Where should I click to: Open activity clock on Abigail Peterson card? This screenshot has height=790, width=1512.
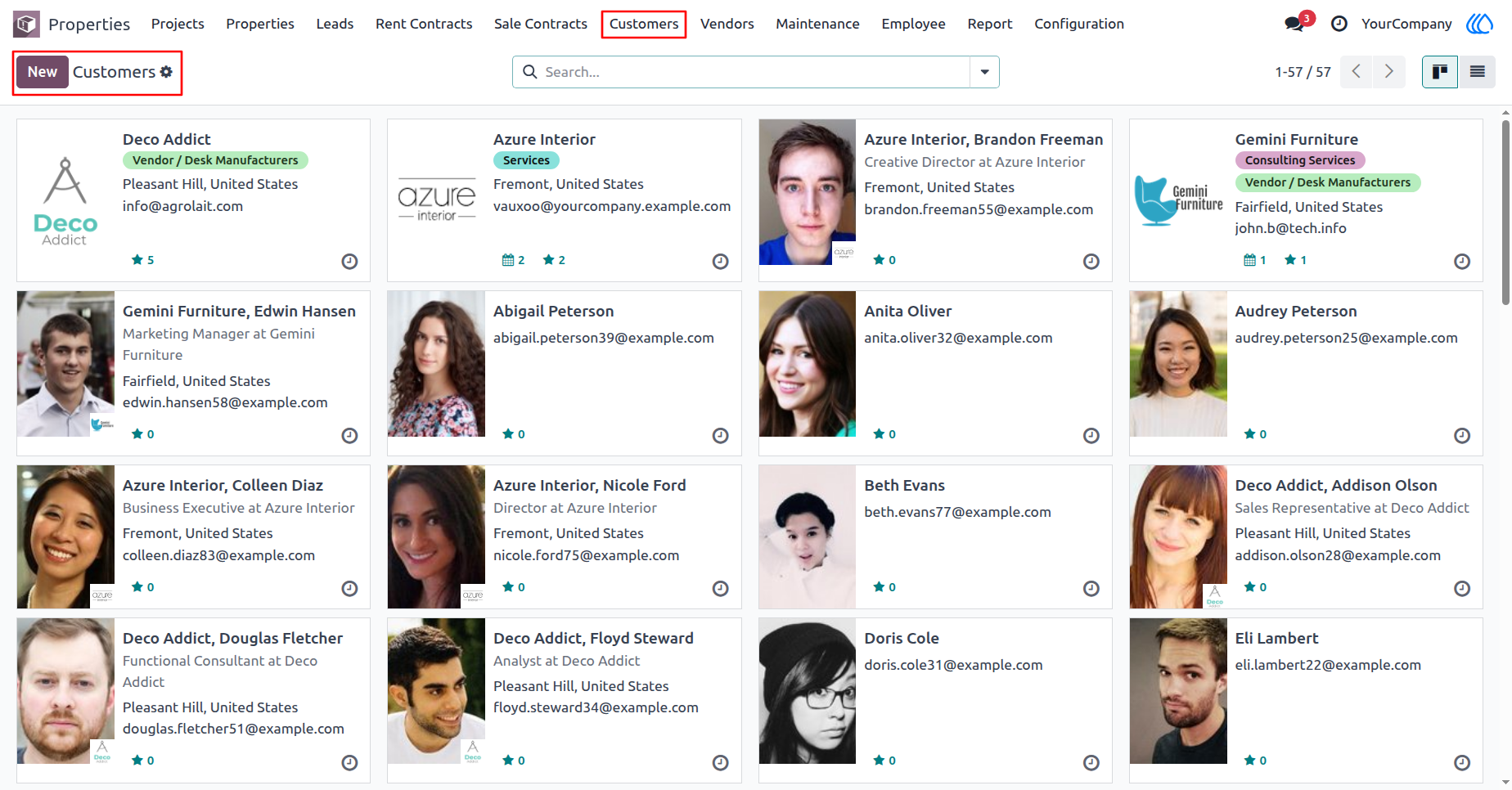[720, 436]
